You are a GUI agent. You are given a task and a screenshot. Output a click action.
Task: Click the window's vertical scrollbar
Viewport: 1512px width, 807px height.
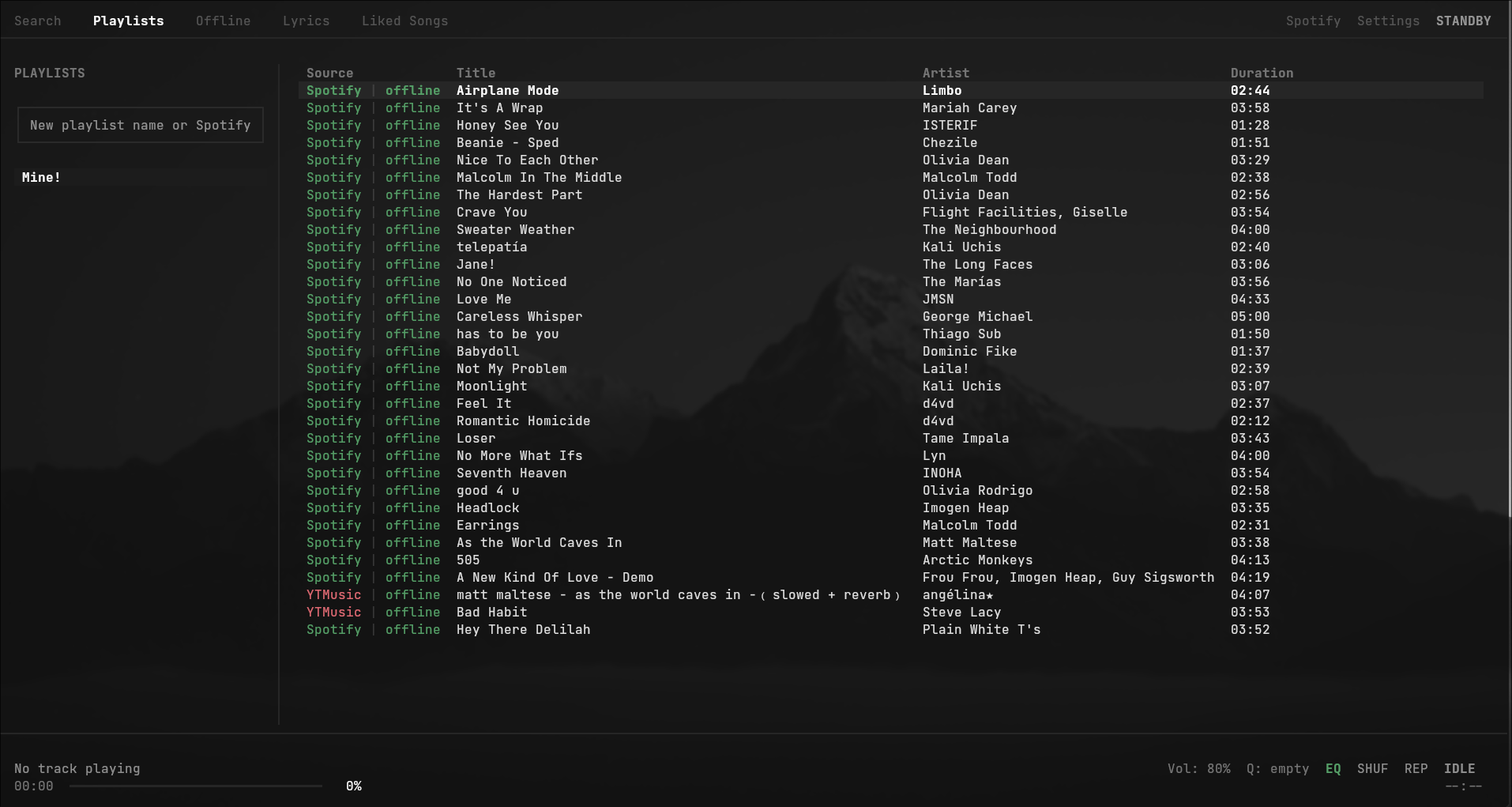click(1509, 261)
